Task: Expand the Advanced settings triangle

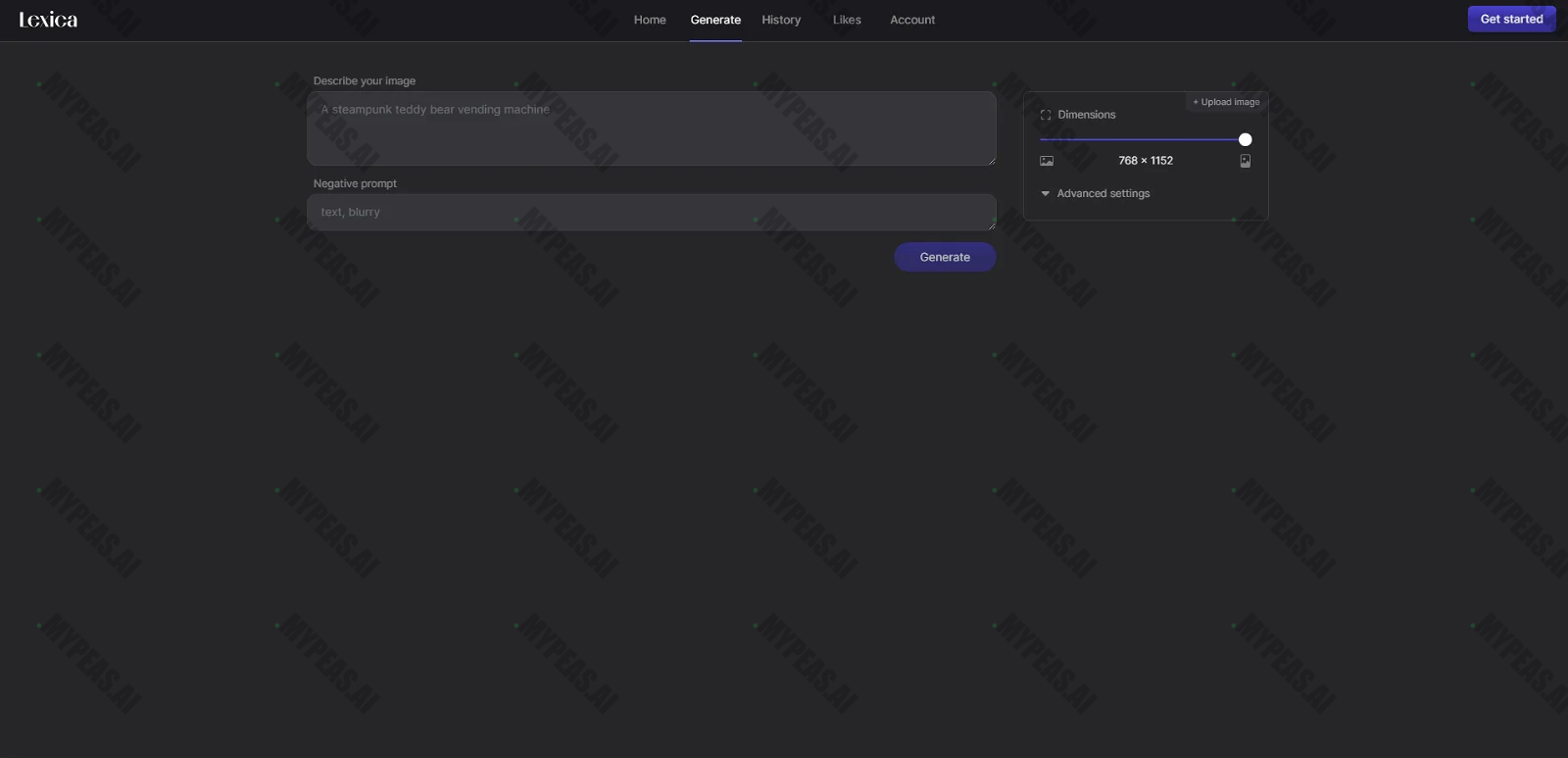Action: (x=1046, y=194)
